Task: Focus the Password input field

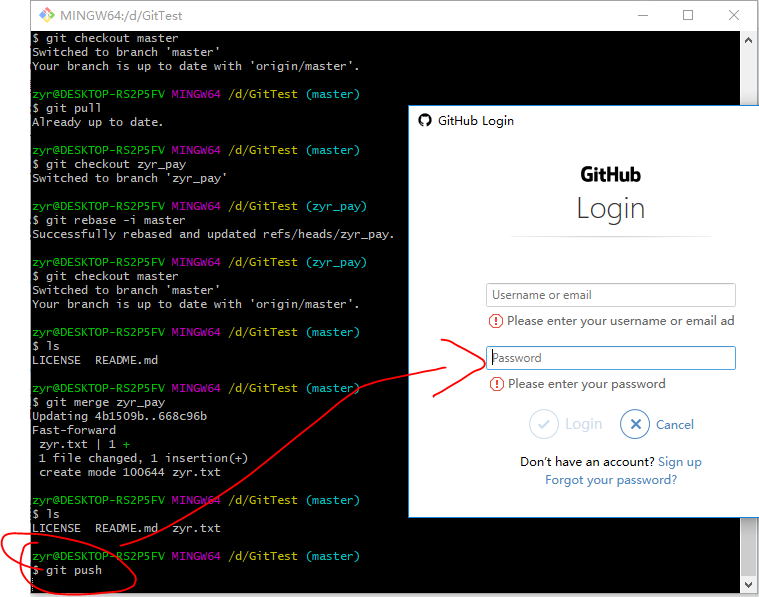Action: coord(611,358)
